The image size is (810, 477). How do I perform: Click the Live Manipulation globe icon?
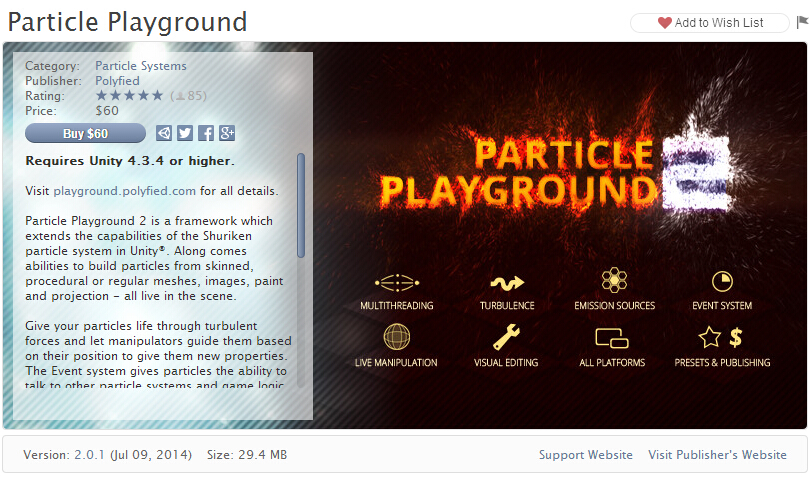pos(397,337)
